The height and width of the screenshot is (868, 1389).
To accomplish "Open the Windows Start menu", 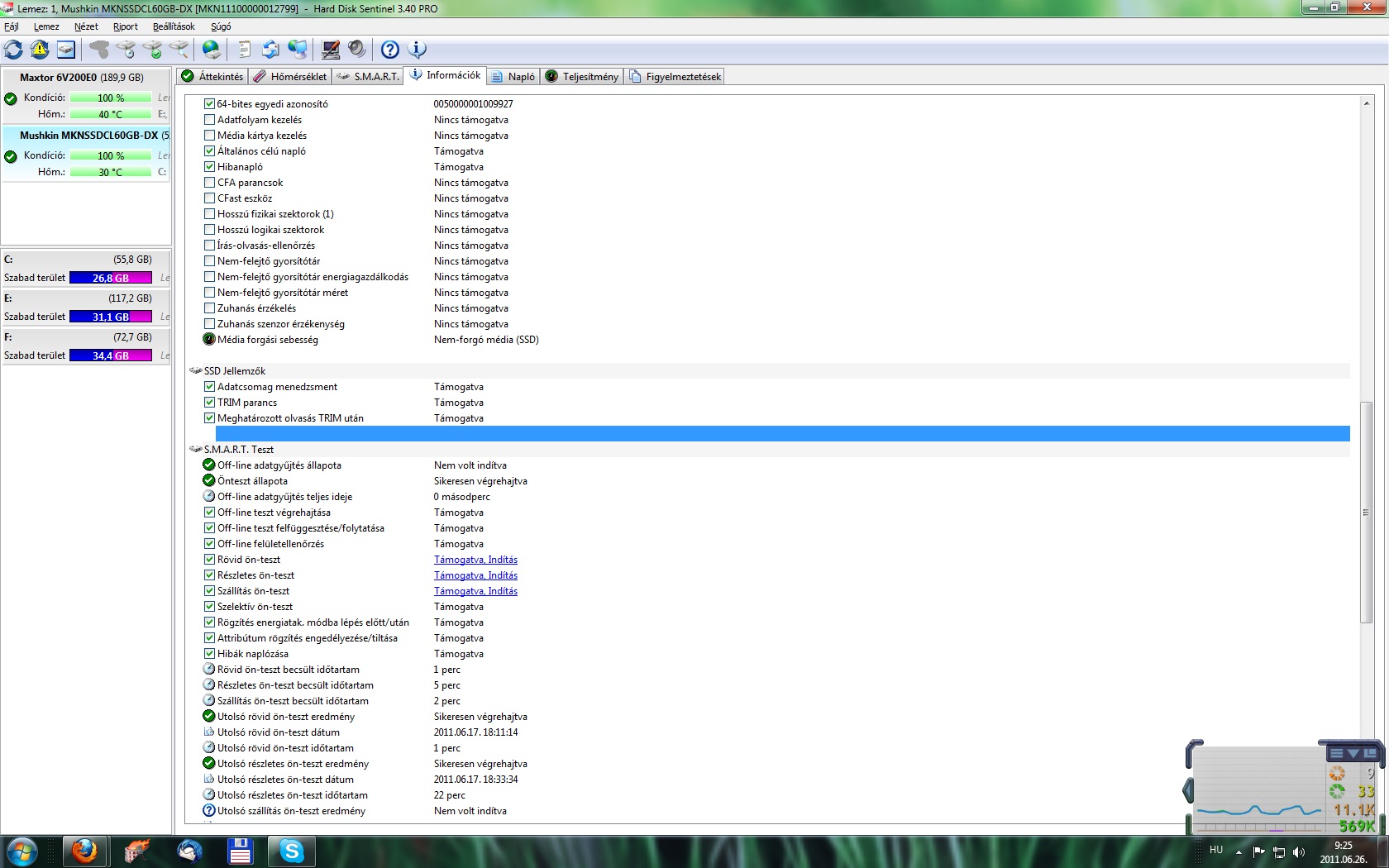I will pos(21,851).
